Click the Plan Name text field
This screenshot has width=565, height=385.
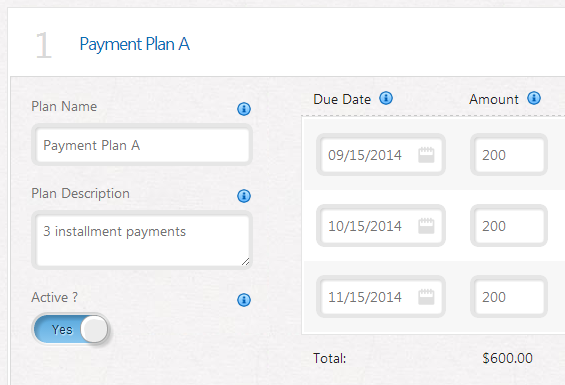[142, 145]
